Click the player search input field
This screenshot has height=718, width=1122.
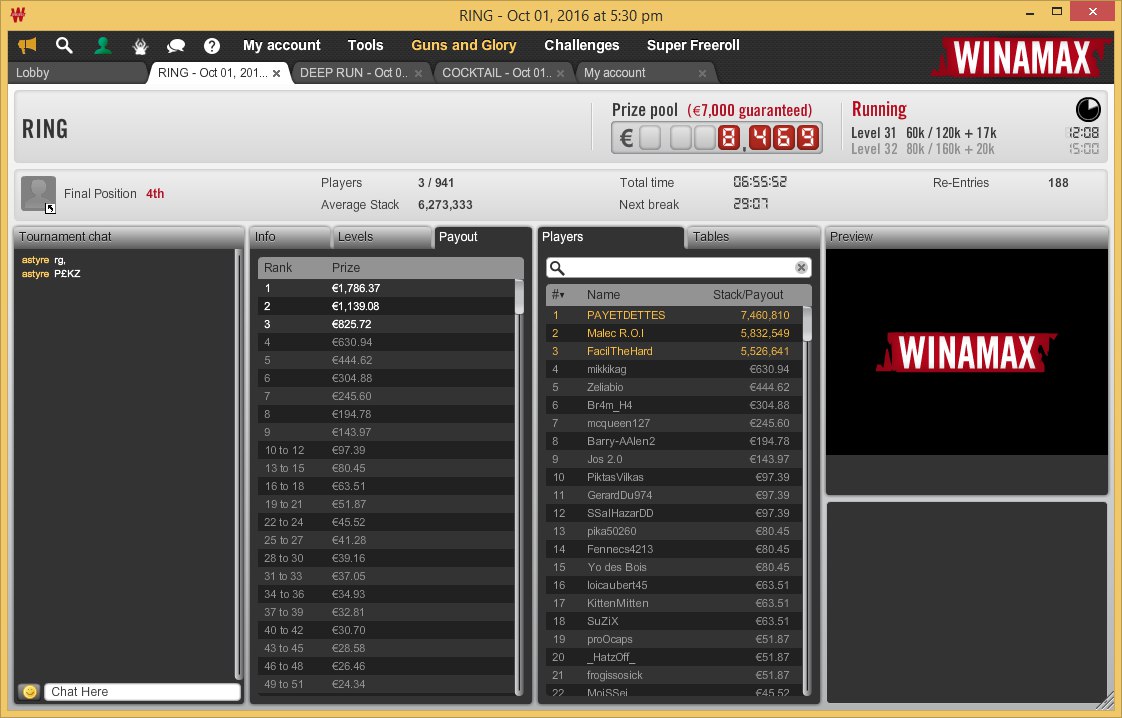[678, 268]
